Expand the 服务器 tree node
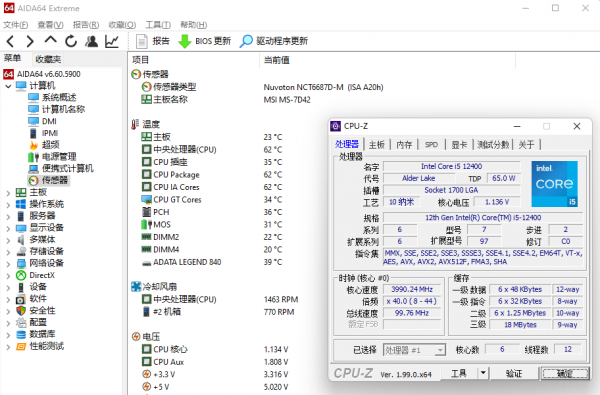This screenshot has width=600, height=395. (8, 217)
